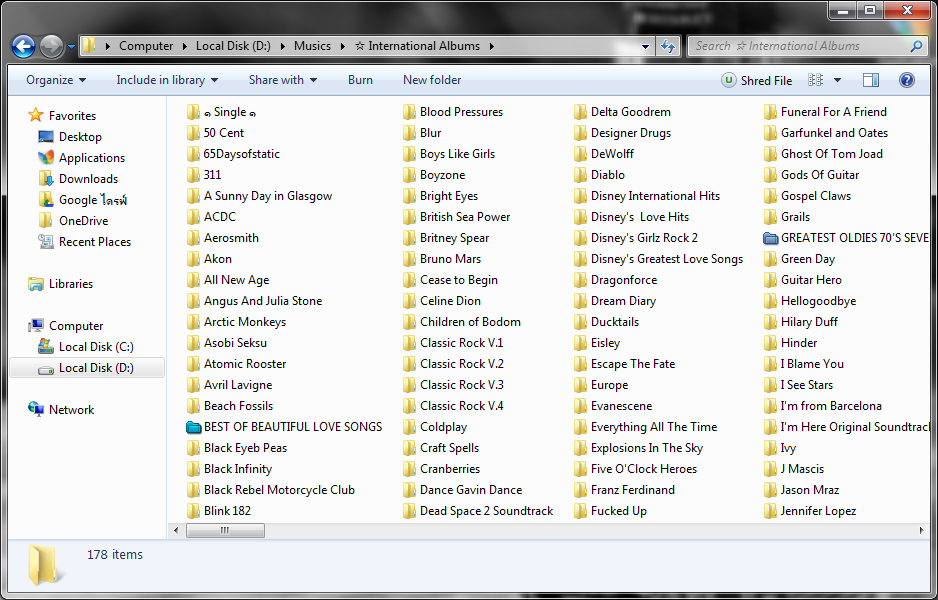Screen dimensions: 938x600
Task: Click the change view icon
Action: [x=815, y=80]
